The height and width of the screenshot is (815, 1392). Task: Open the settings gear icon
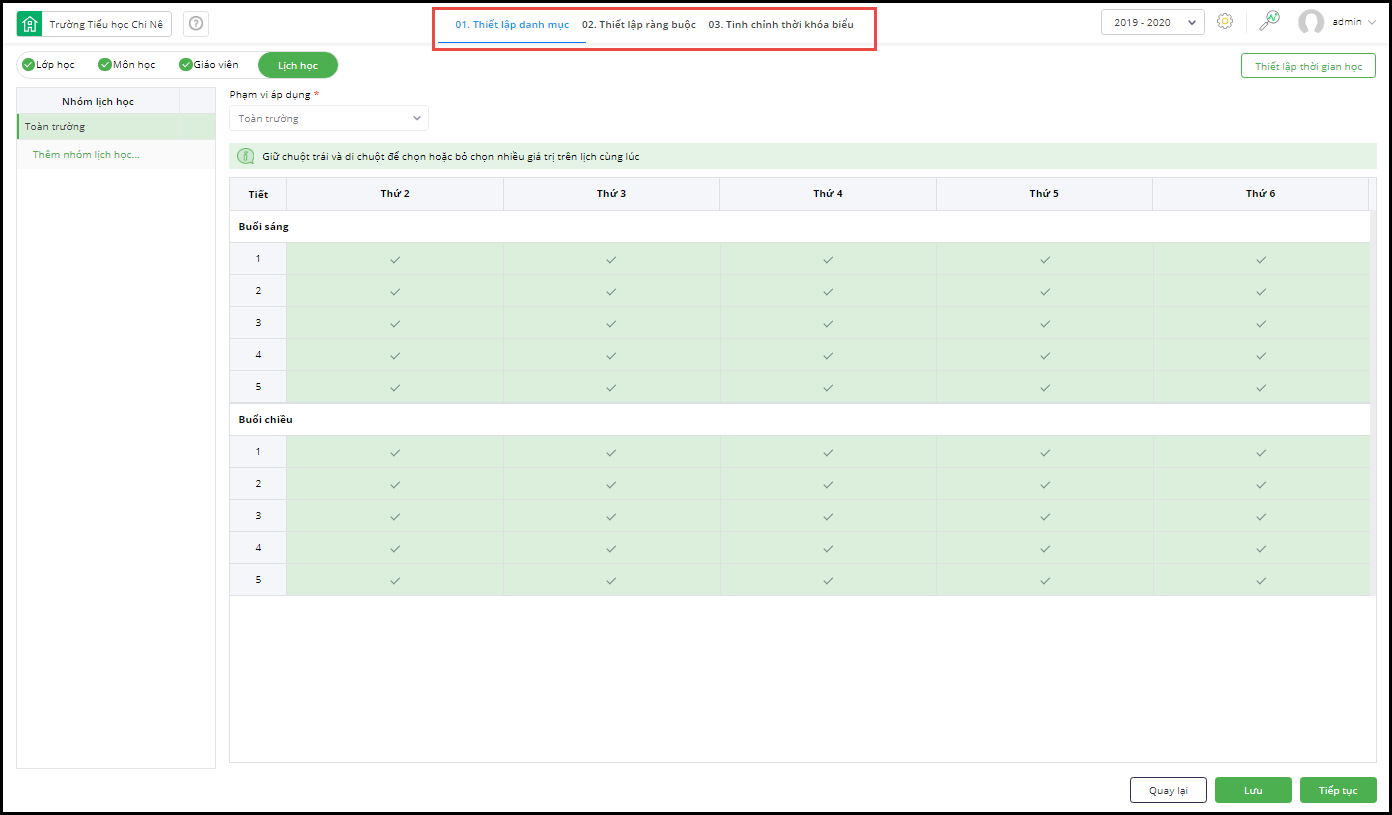coord(1224,22)
